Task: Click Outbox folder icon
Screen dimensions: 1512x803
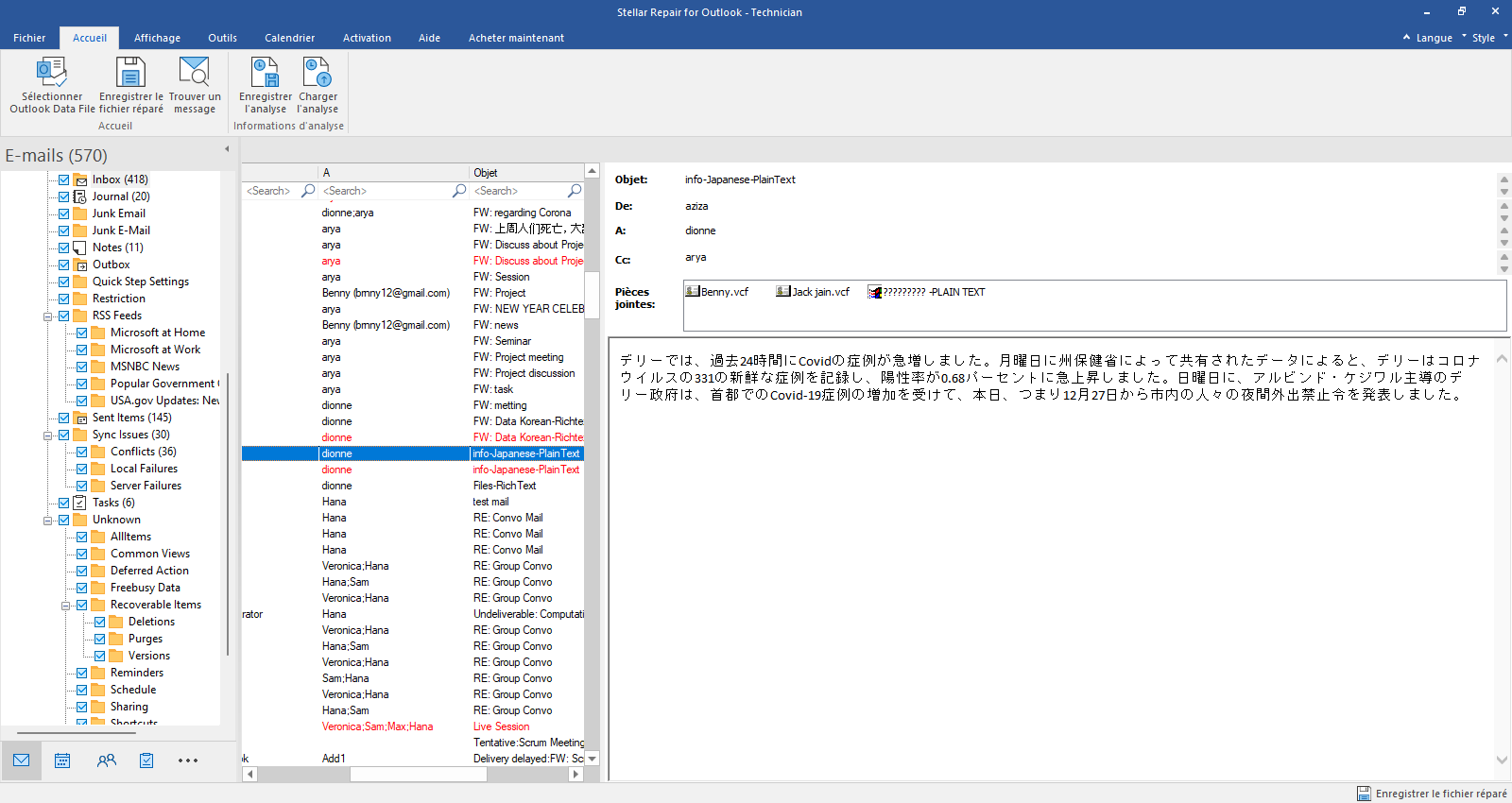Action: click(80, 265)
